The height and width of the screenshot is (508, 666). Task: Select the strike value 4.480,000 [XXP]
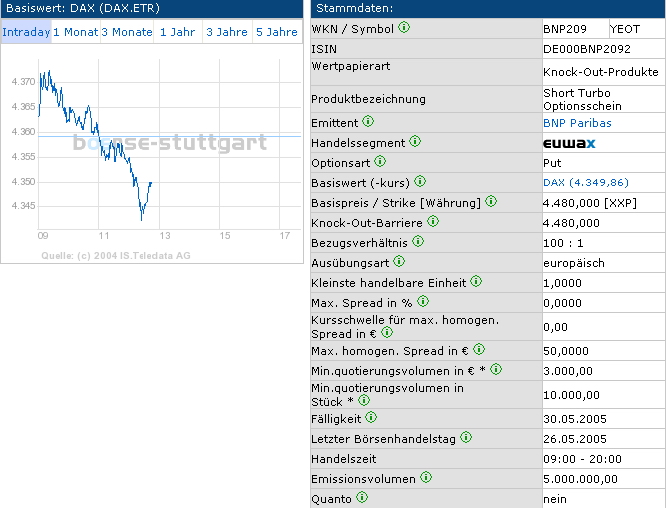pos(590,203)
